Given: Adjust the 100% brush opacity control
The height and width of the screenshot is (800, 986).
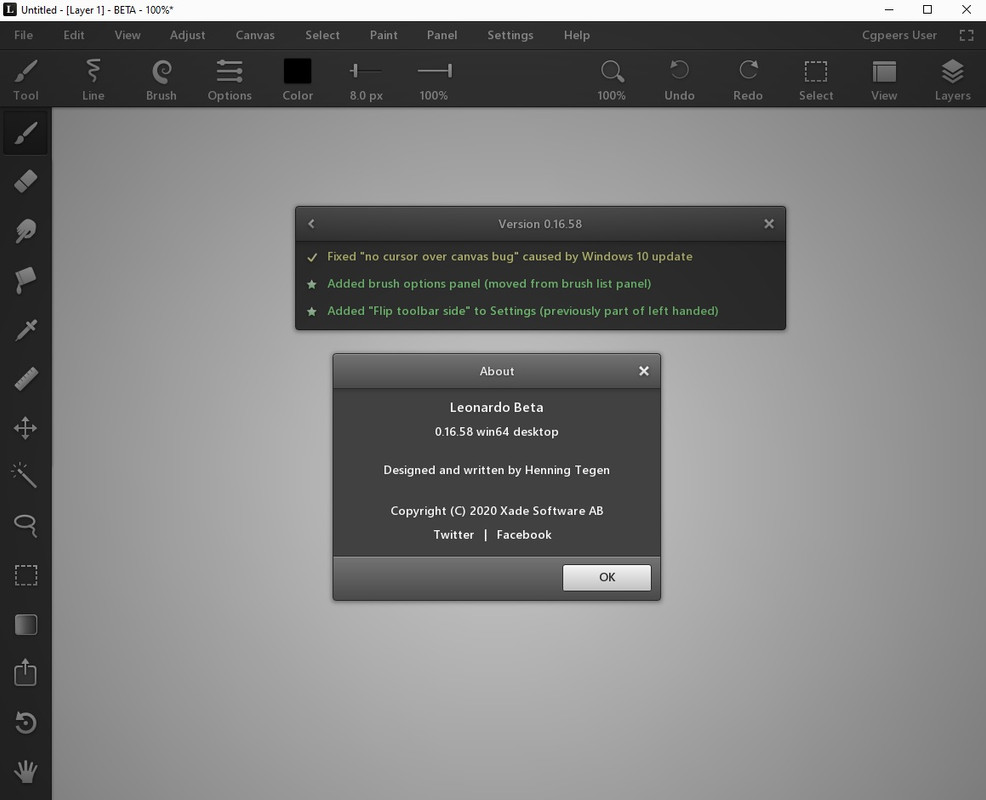Looking at the screenshot, I should 434,79.
